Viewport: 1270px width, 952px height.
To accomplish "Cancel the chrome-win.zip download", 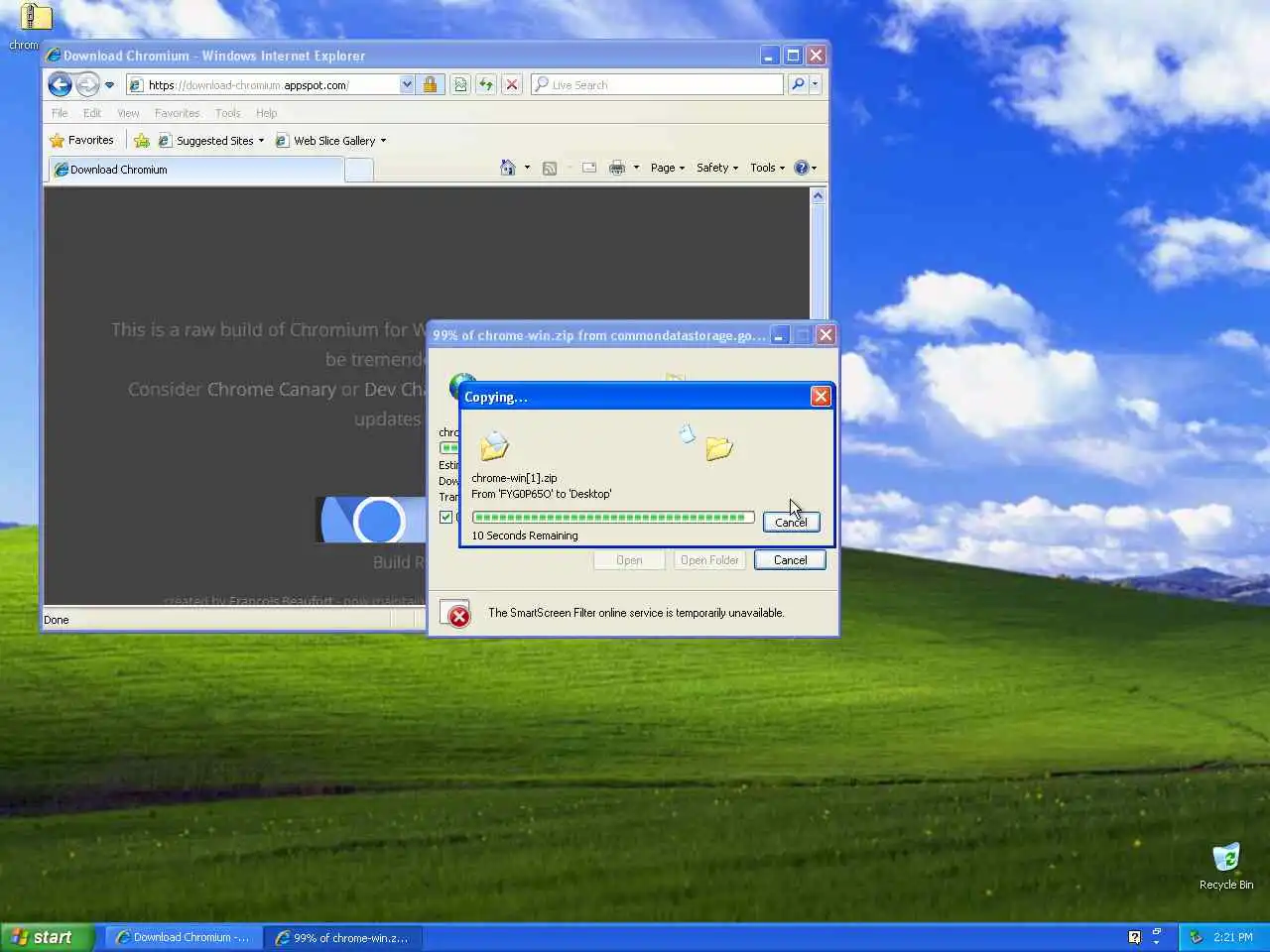I will [x=790, y=560].
